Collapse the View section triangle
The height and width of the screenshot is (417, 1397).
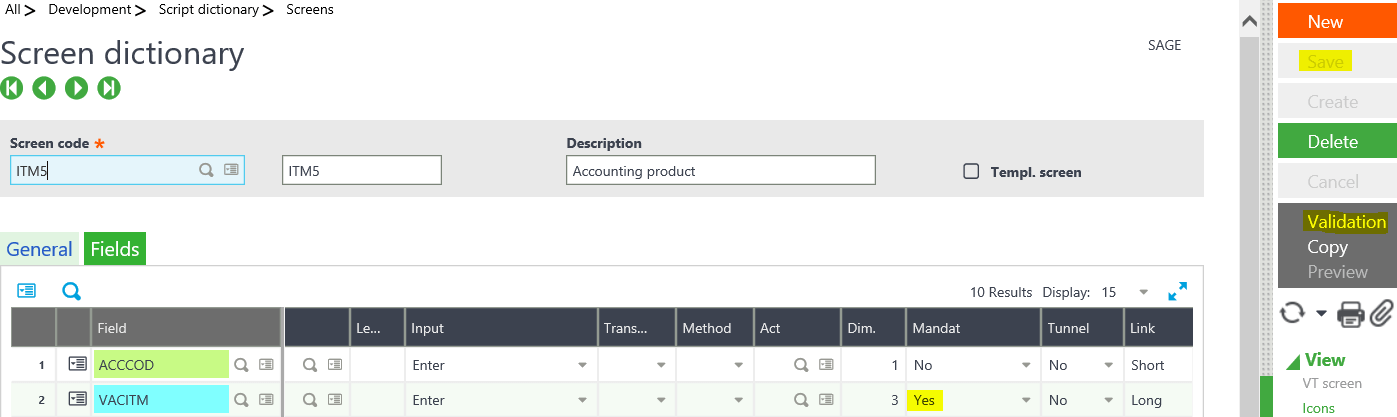[1292, 361]
